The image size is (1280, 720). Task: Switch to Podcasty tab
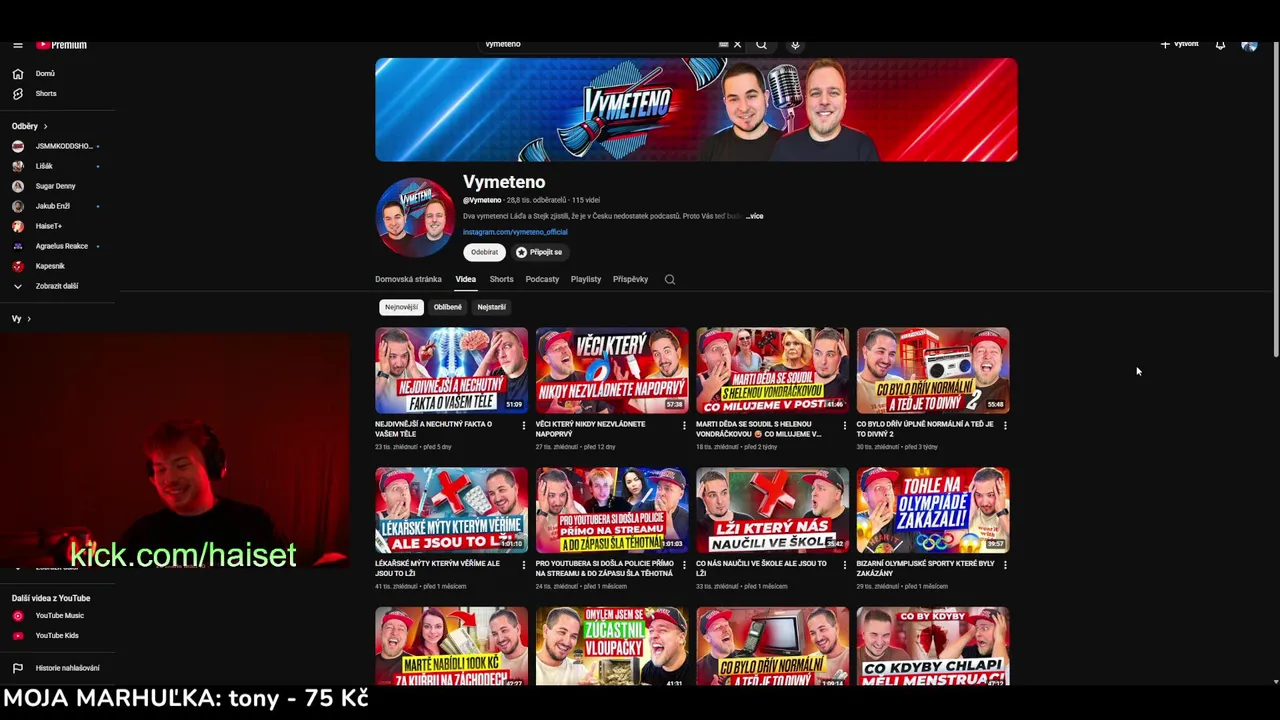click(542, 279)
